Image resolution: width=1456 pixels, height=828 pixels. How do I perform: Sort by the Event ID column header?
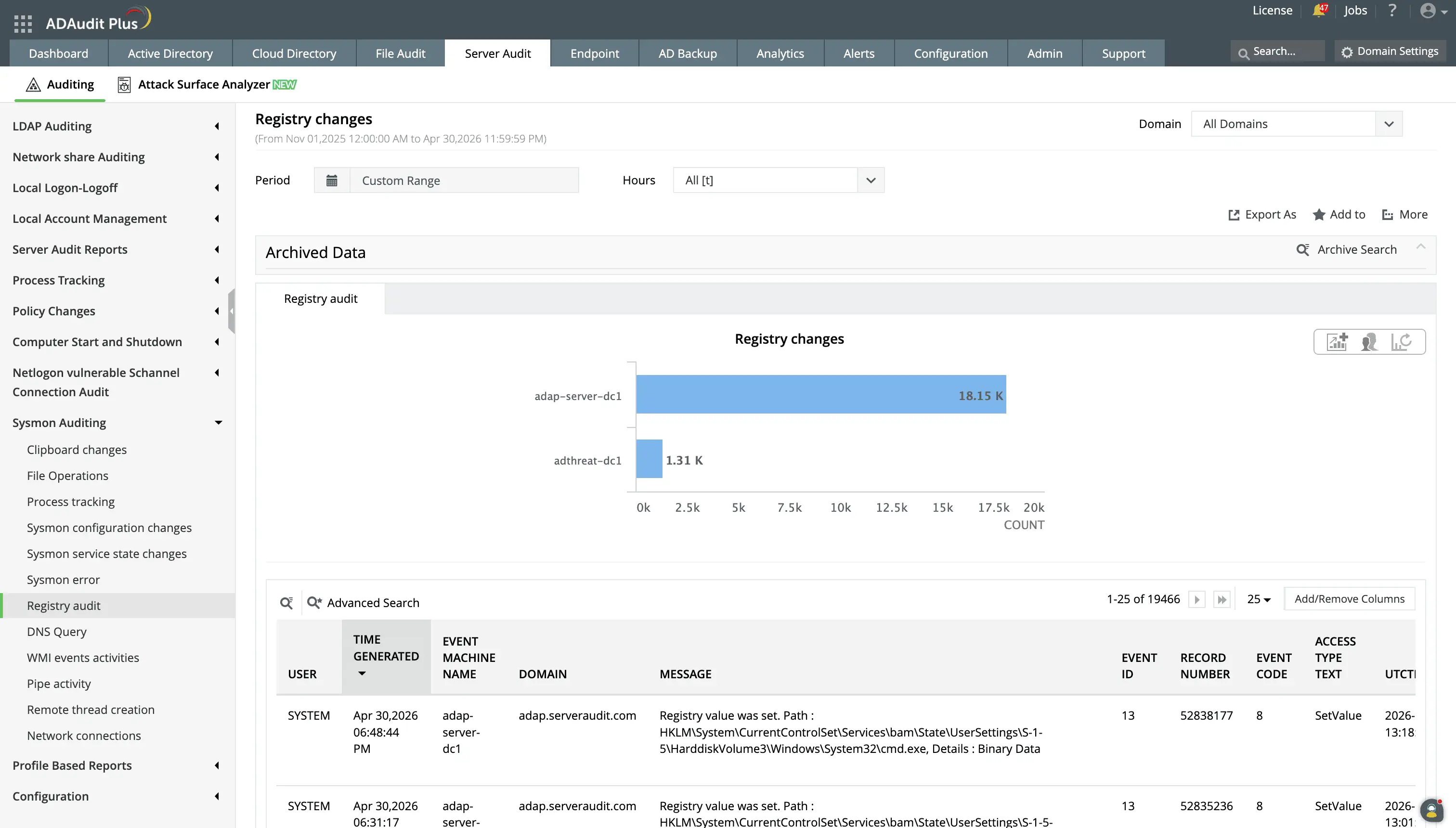point(1139,666)
